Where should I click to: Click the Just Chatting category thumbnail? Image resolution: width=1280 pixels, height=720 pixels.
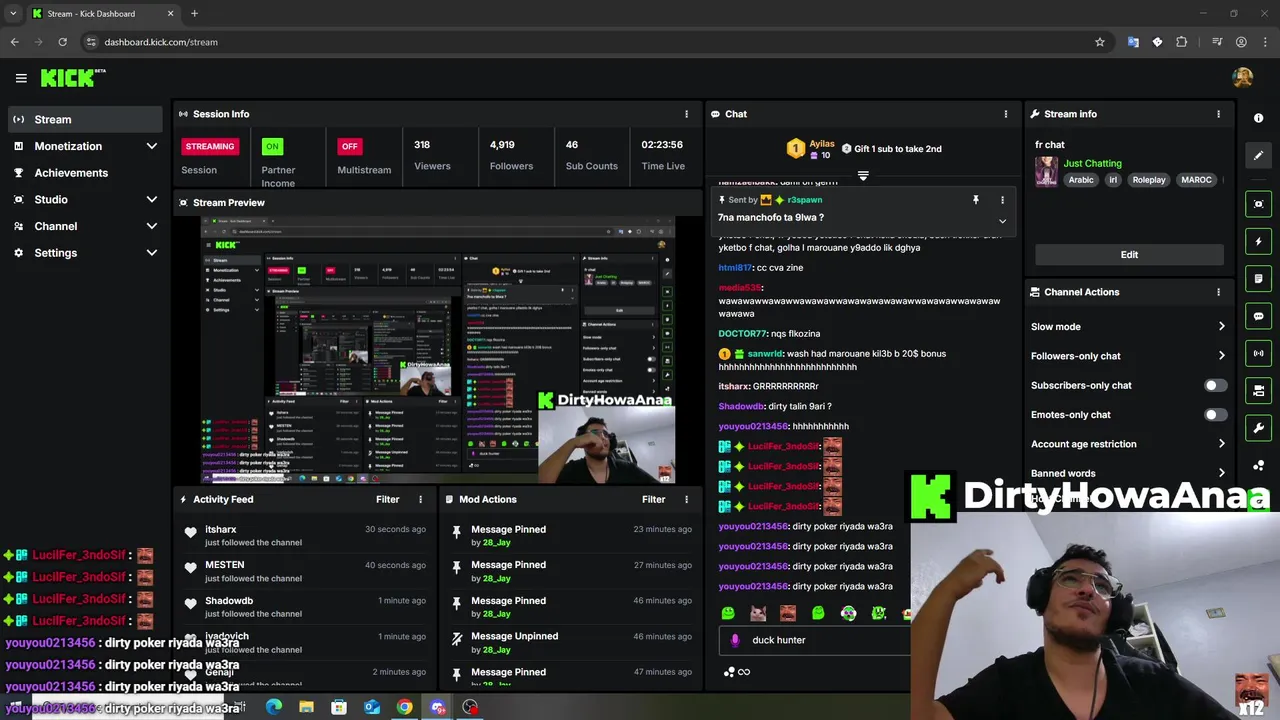click(x=1046, y=171)
